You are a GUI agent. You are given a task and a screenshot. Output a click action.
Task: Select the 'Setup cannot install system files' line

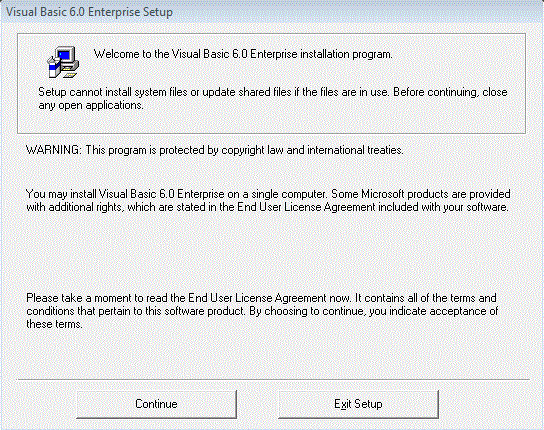(273, 92)
